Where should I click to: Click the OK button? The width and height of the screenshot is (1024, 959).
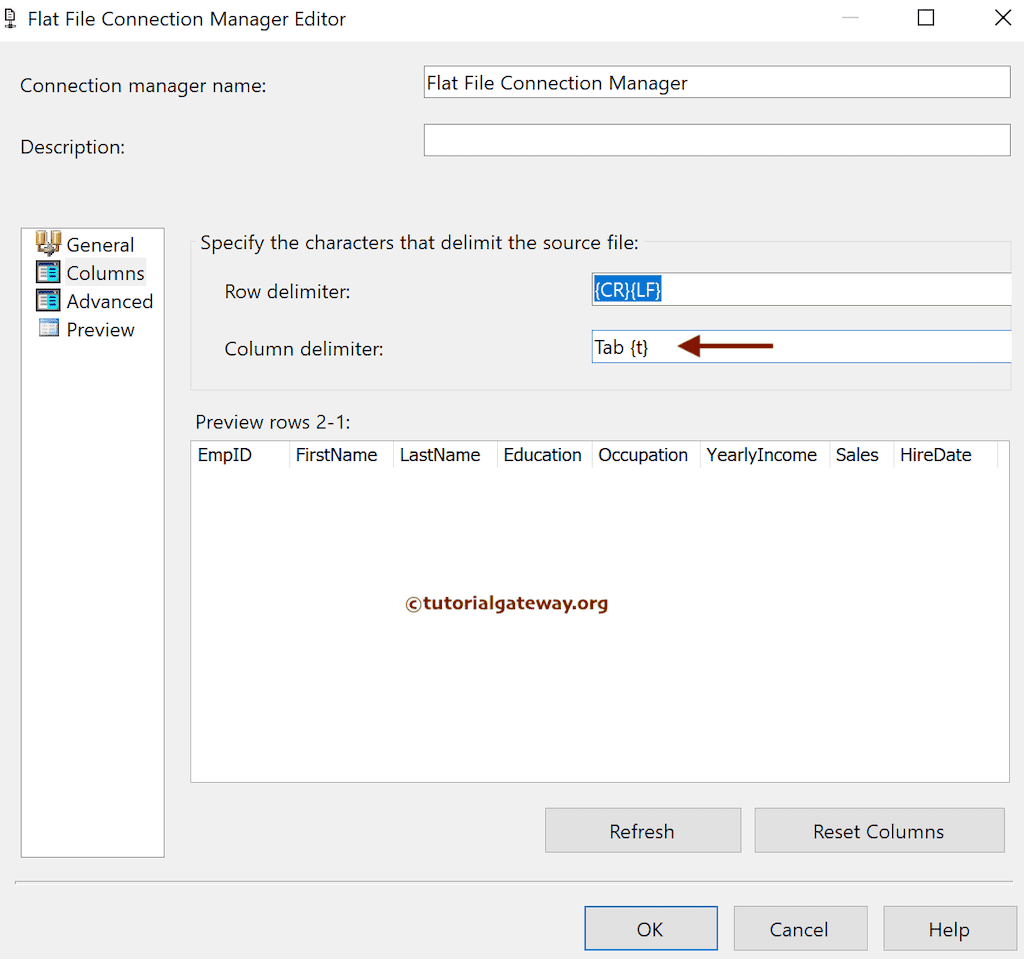coord(650,928)
